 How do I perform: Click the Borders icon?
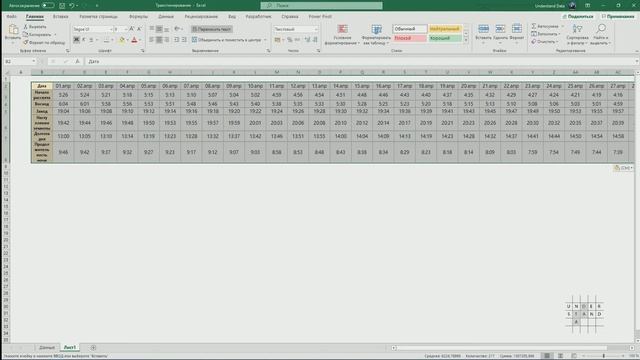tap(106, 40)
